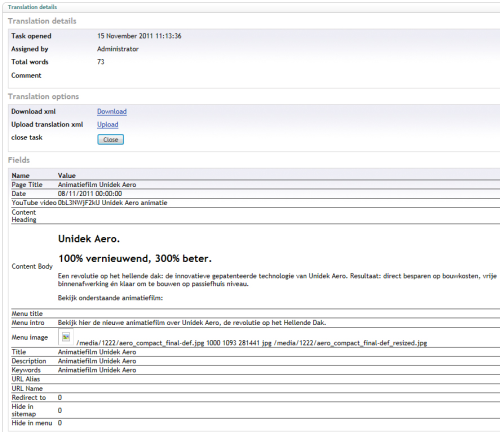Select the '100% vernieuwend, 300% beter.' heading

135,258
